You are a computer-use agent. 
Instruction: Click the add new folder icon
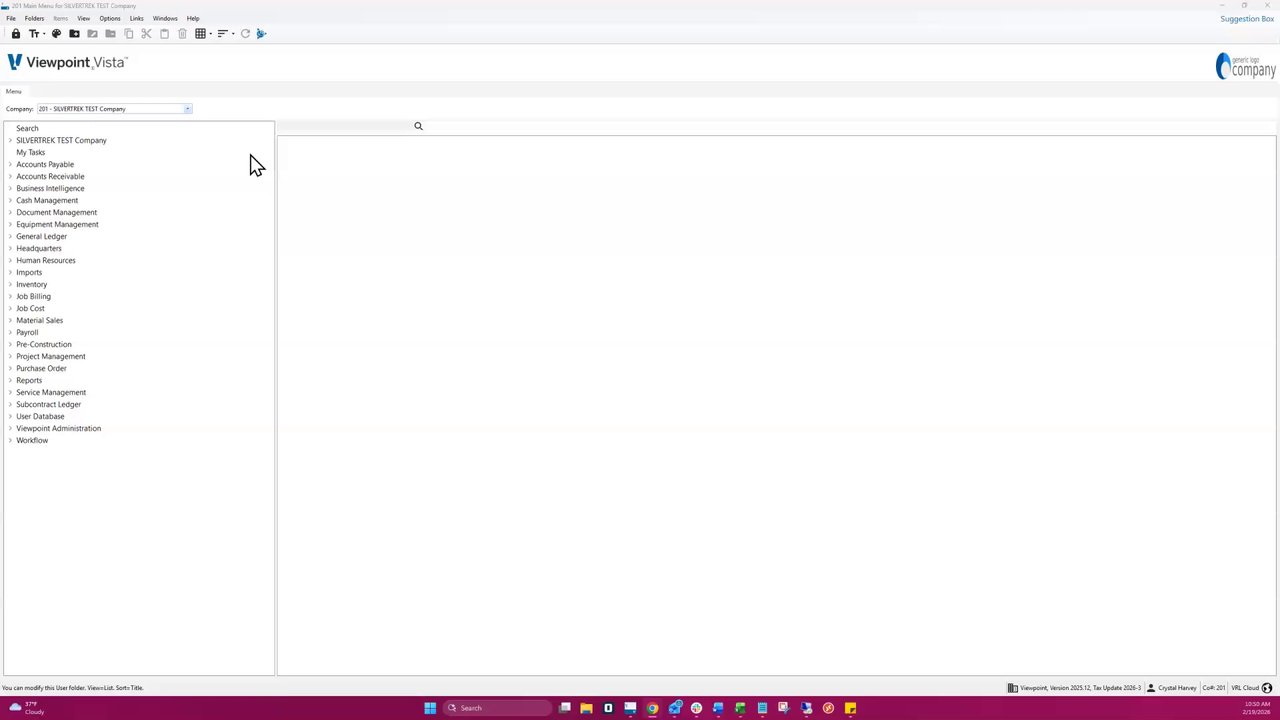coord(74,34)
